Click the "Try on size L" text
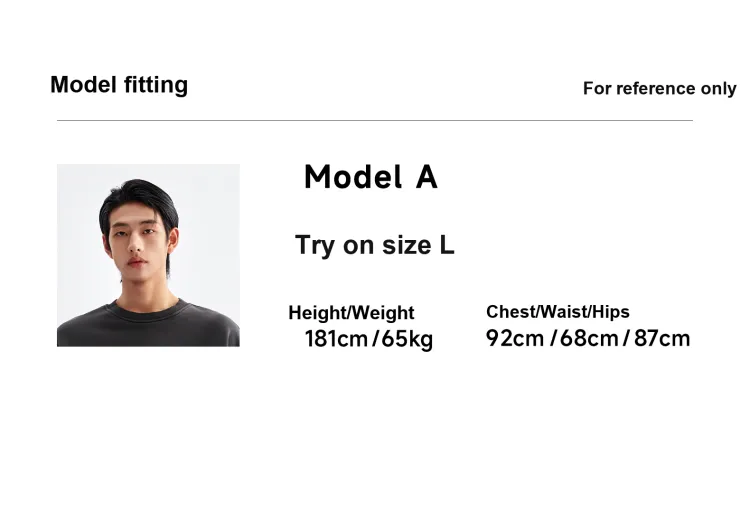The width and height of the screenshot is (750, 508). pos(374,245)
